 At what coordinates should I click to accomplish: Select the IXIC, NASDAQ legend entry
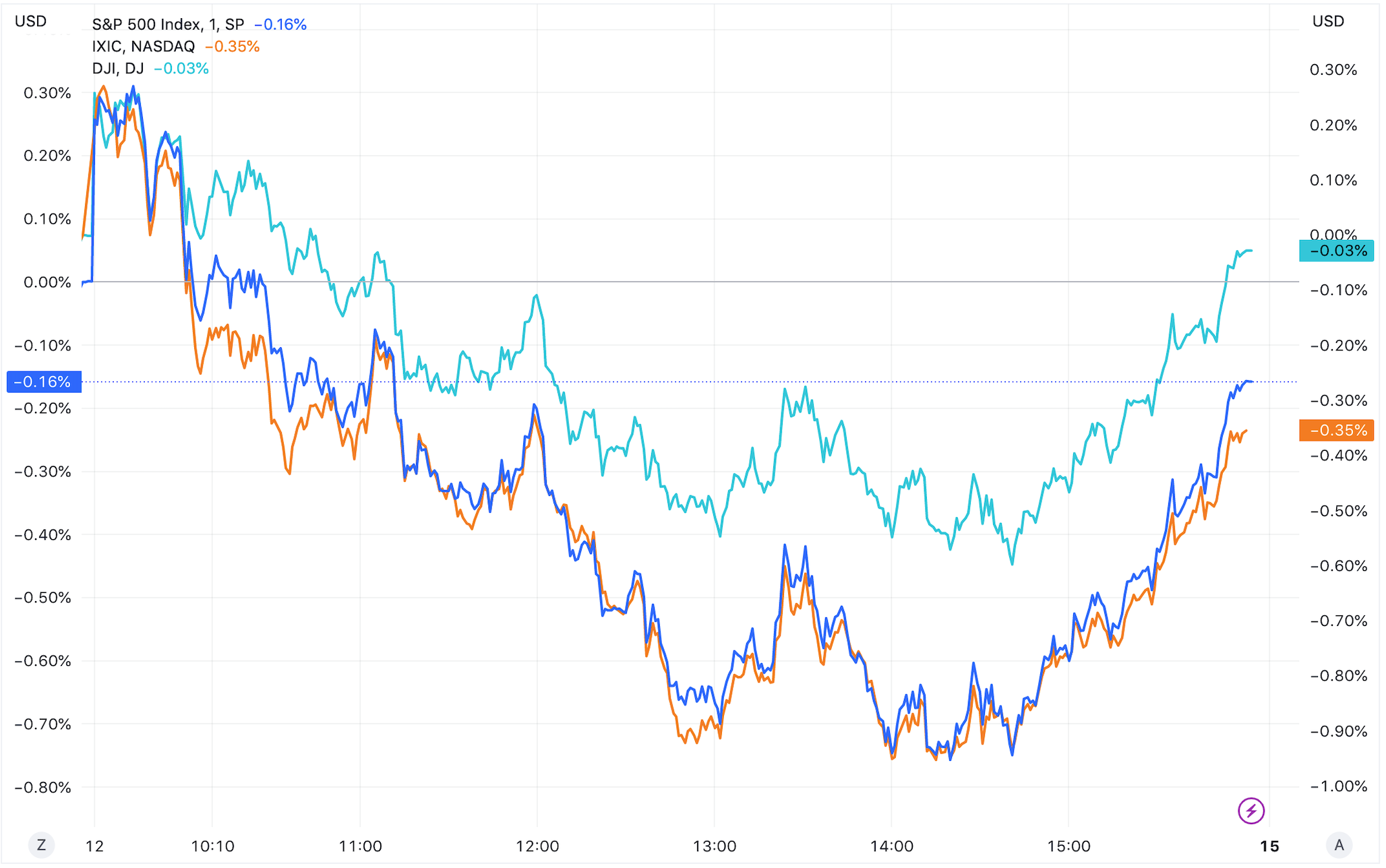coord(144,46)
